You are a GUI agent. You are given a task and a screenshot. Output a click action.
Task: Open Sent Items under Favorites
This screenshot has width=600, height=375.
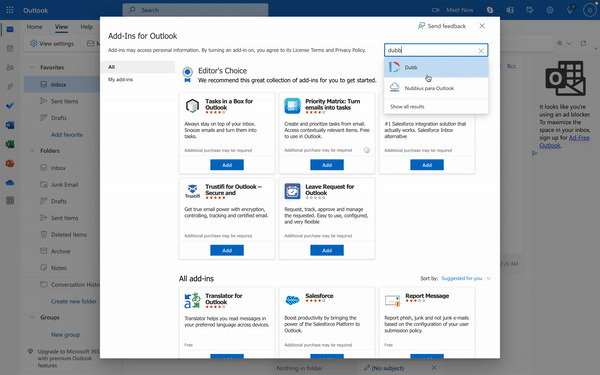click(64, 101)
